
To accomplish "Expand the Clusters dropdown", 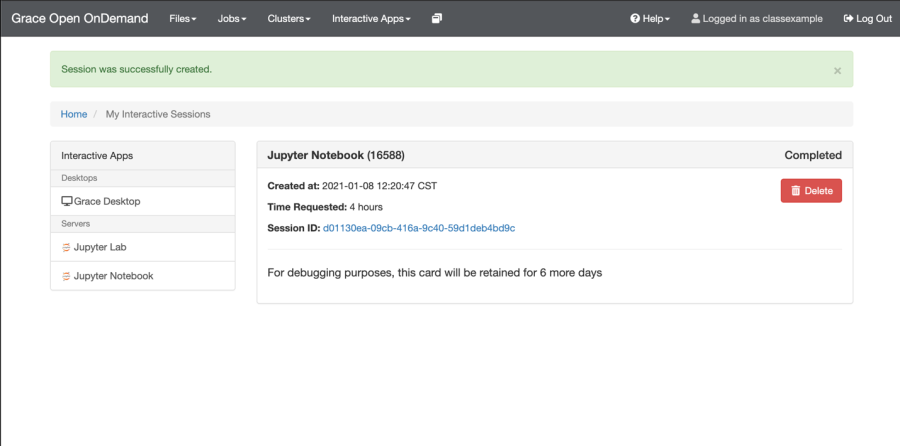I will [x=289, y=18].
